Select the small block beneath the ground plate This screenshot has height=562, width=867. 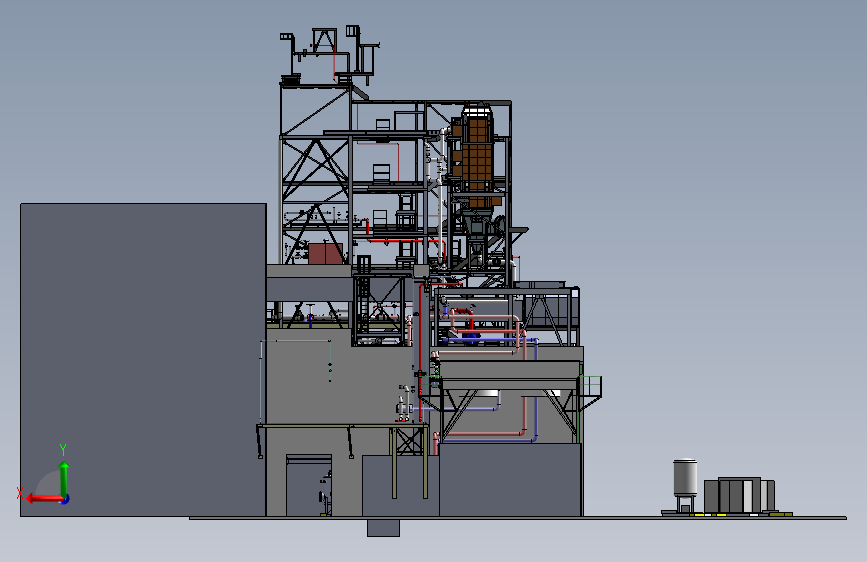point(383,528)
